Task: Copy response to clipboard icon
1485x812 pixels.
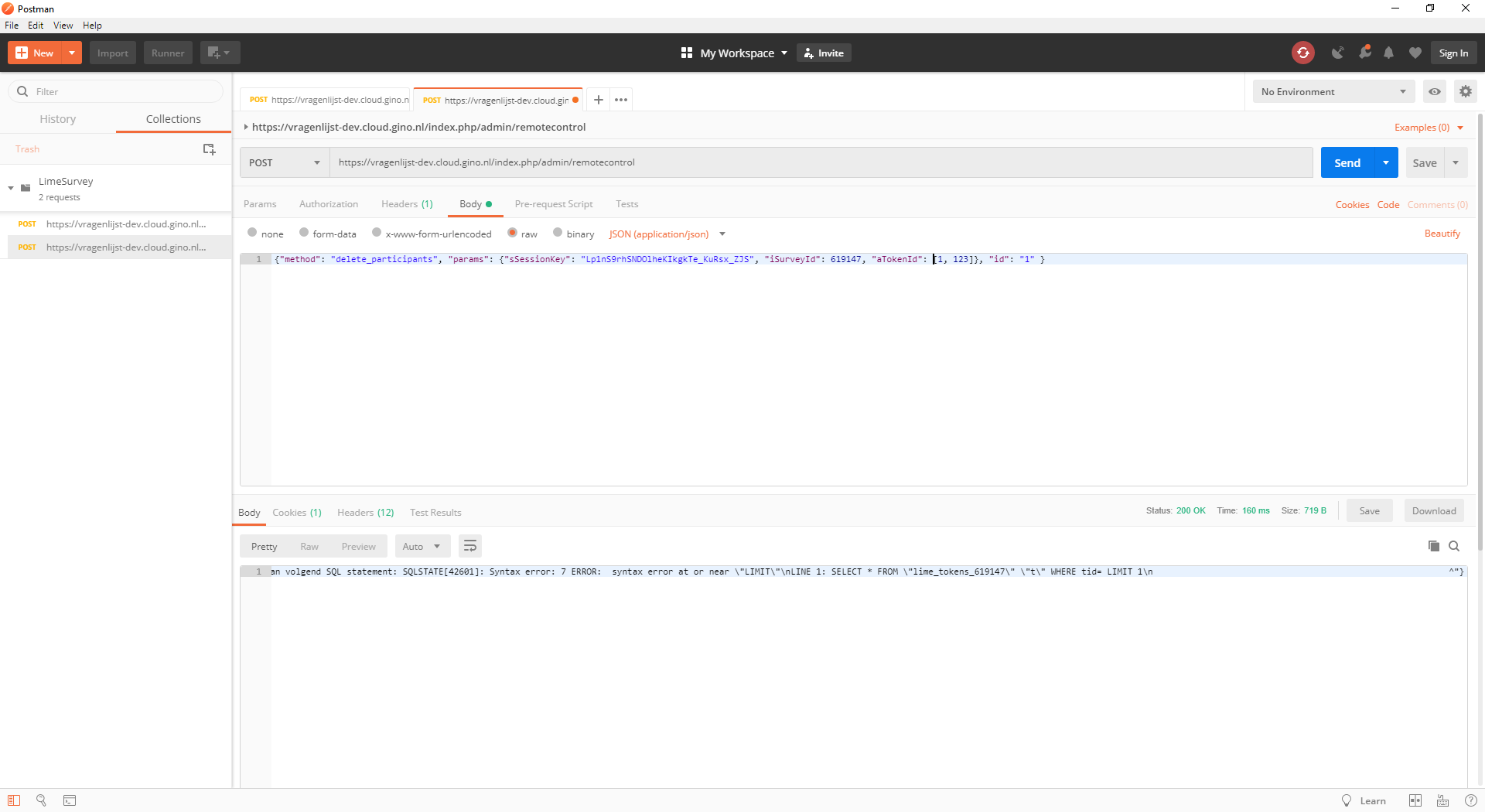Action: click(x=1433, y=546)
